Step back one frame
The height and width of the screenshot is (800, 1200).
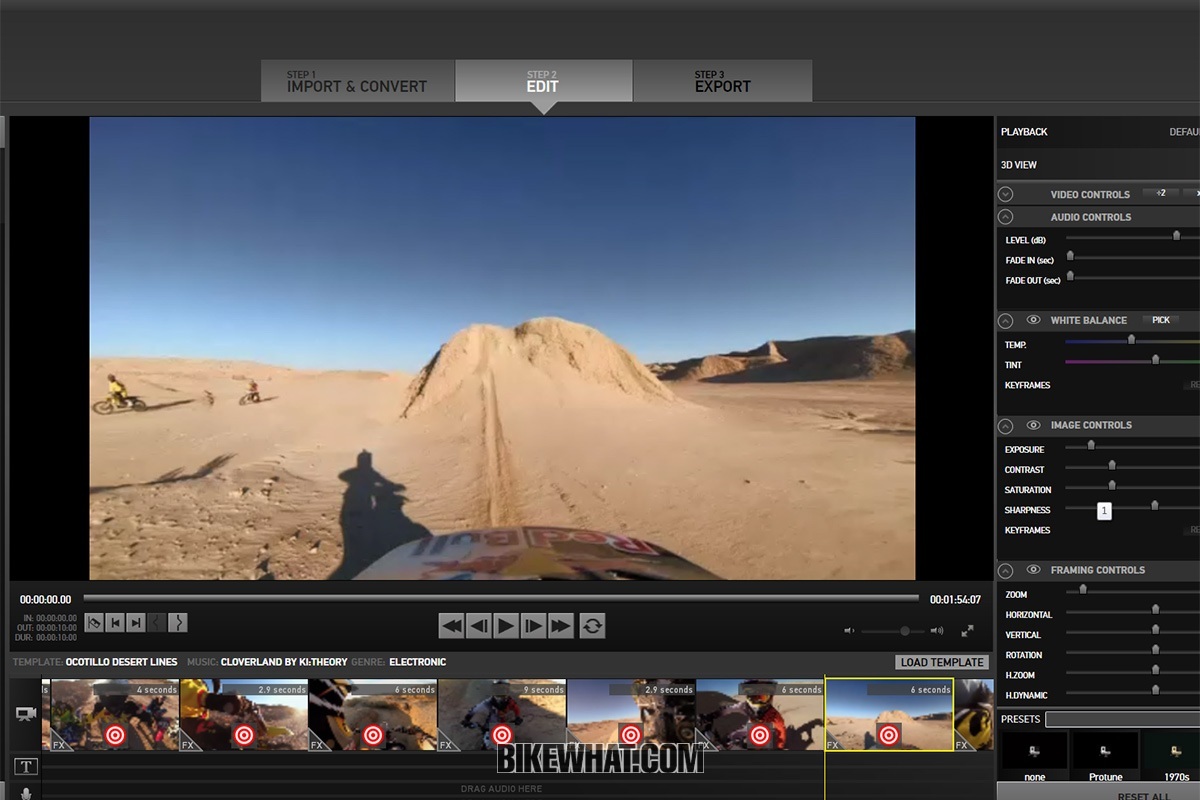point(479,626)
